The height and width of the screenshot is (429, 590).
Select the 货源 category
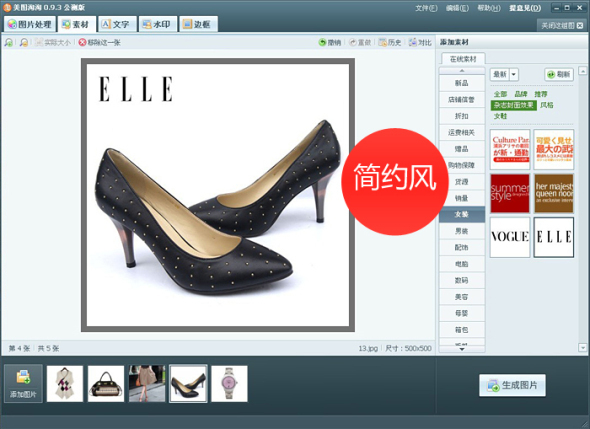462,182
